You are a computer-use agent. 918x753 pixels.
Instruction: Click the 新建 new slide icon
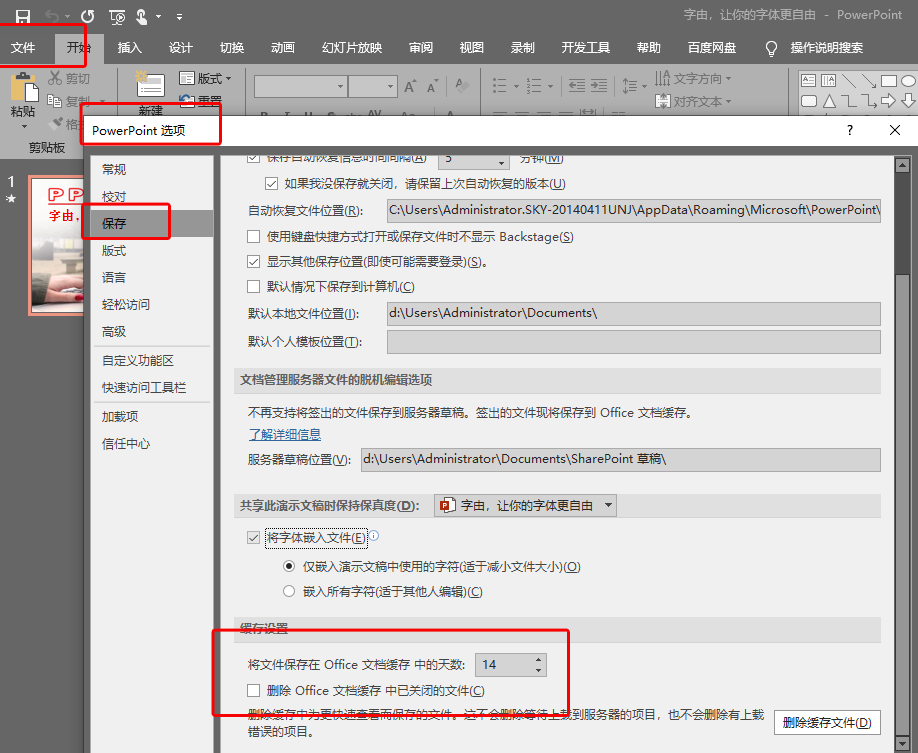click(150, 85)
